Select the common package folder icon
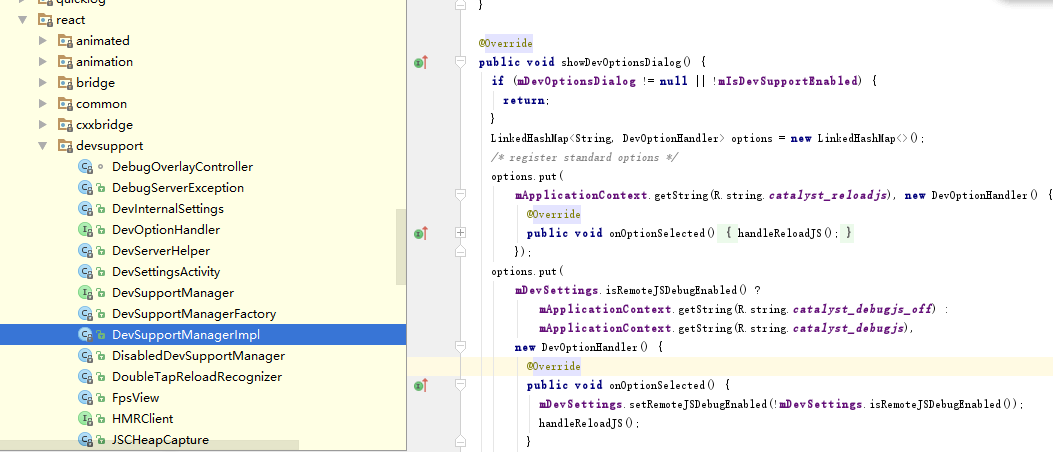The width and height of the screenshot is (1053, 452). (x=65, y=103)
